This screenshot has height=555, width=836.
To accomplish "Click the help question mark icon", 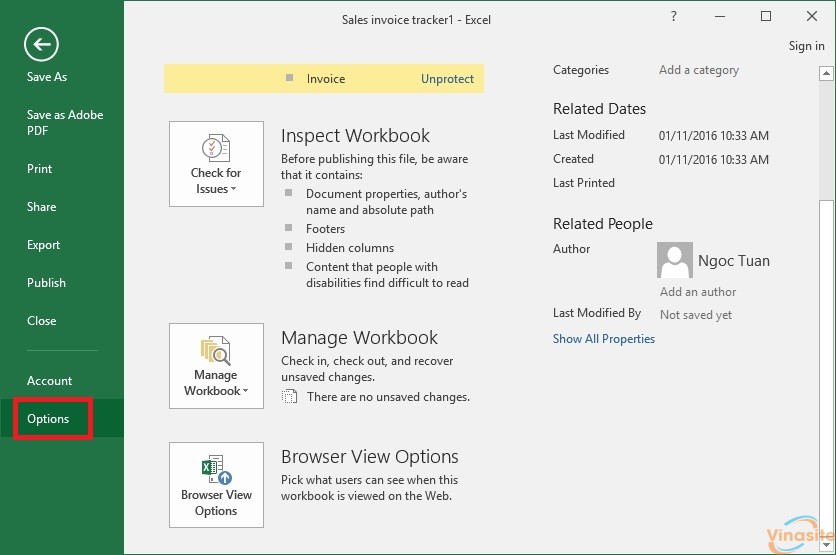I will [673, 16].
